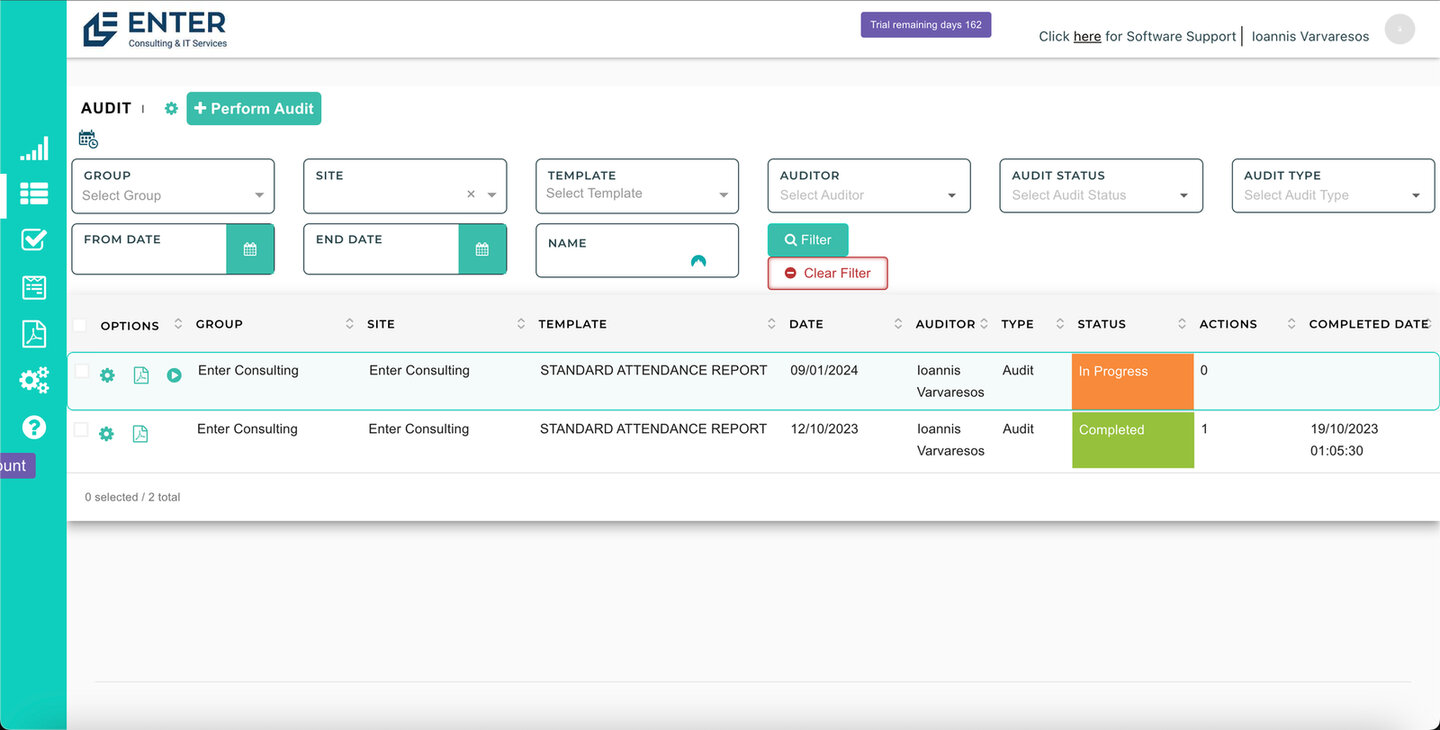Open the PDF reports sidebar icon

tap(34, 334)
